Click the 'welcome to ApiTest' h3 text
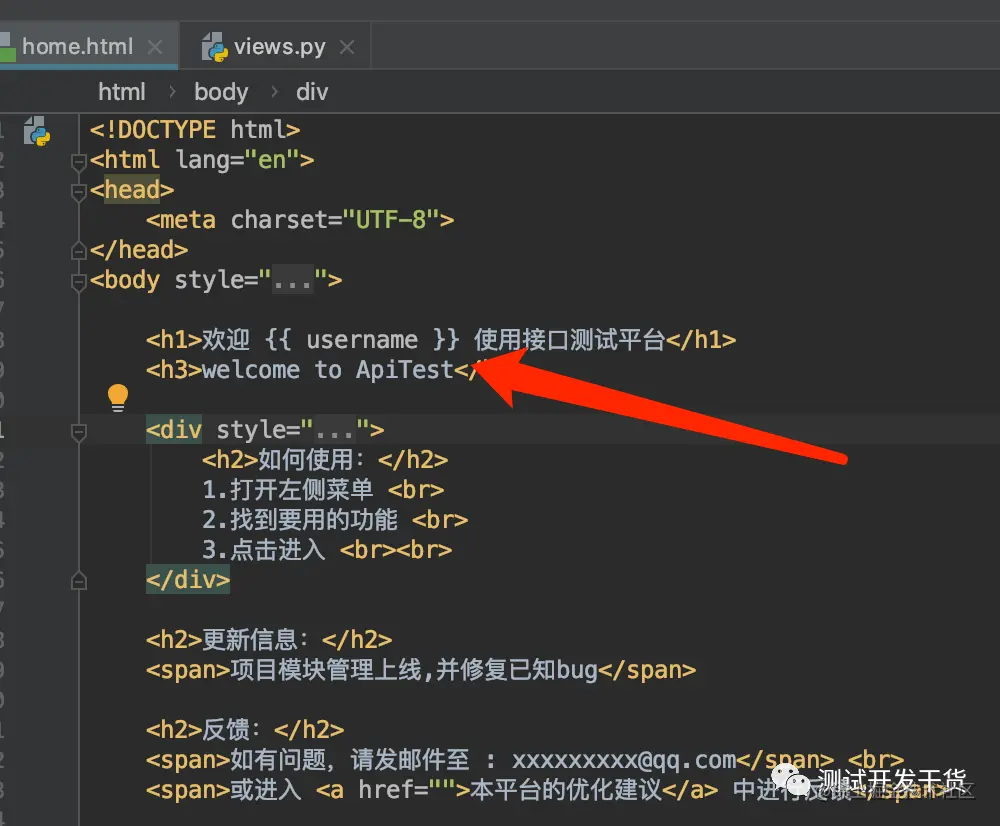 pyautogui.click(x=327, y=370)
